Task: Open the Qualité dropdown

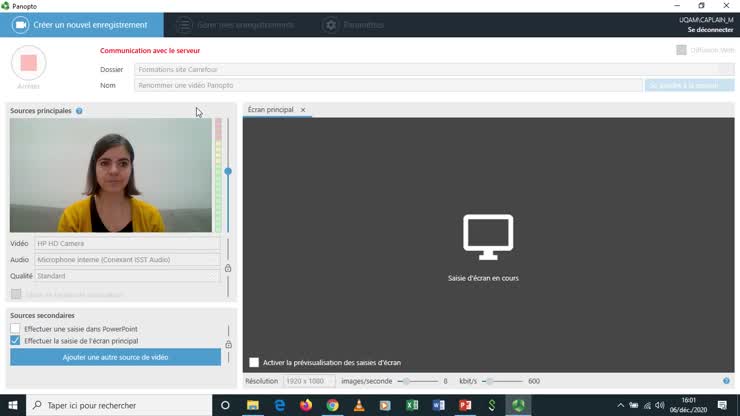Action: pos(127,276)
